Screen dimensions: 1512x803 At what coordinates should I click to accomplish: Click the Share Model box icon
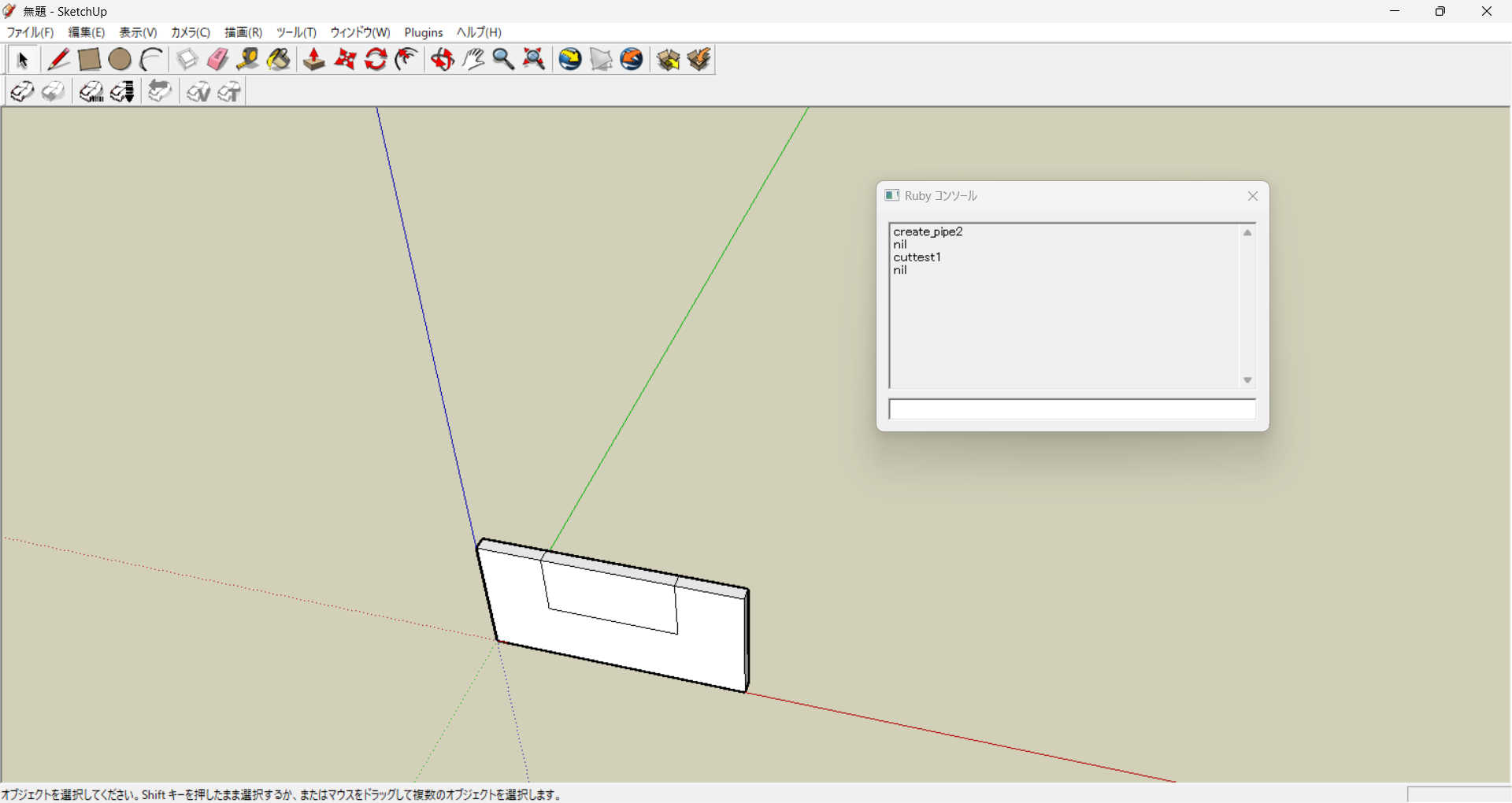coord(699,60)
